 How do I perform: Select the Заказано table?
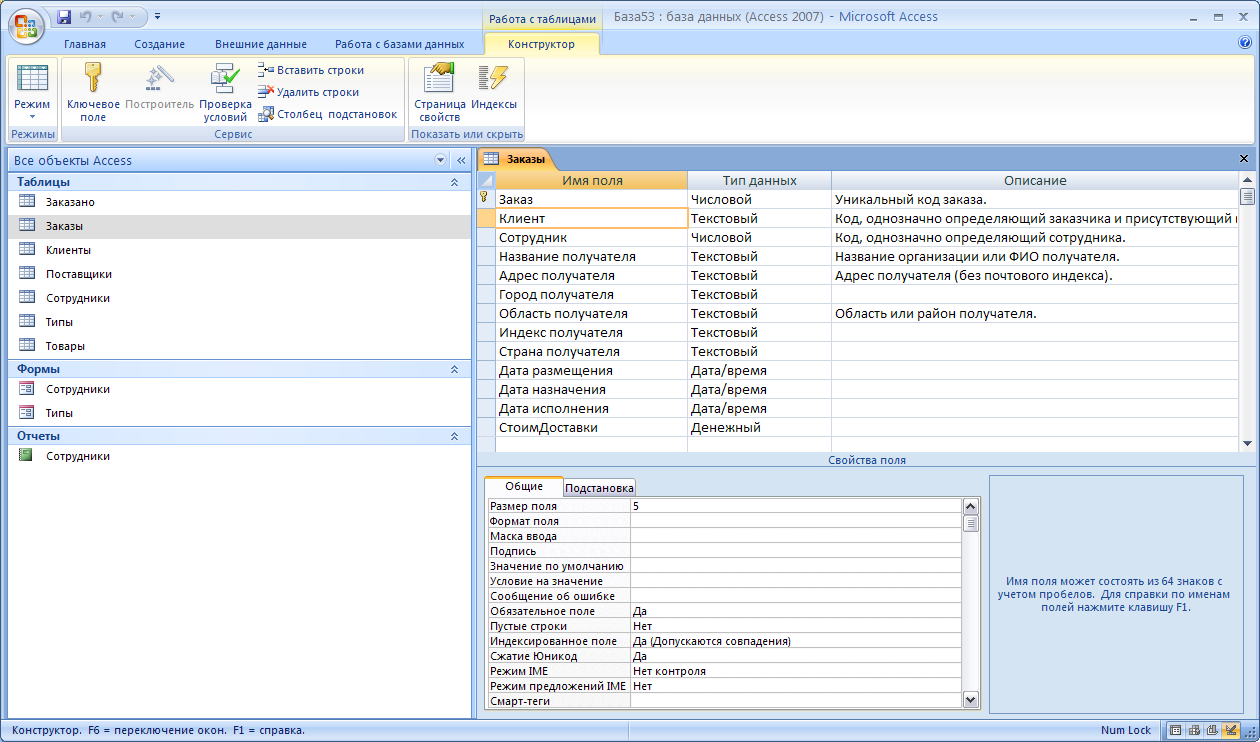[x=239, y=202]
